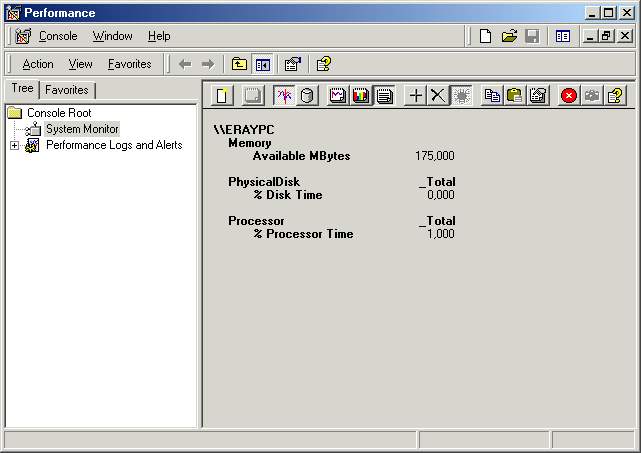
Task: Click the PhysicalDisk object heading
Action: tap(264, 182)
